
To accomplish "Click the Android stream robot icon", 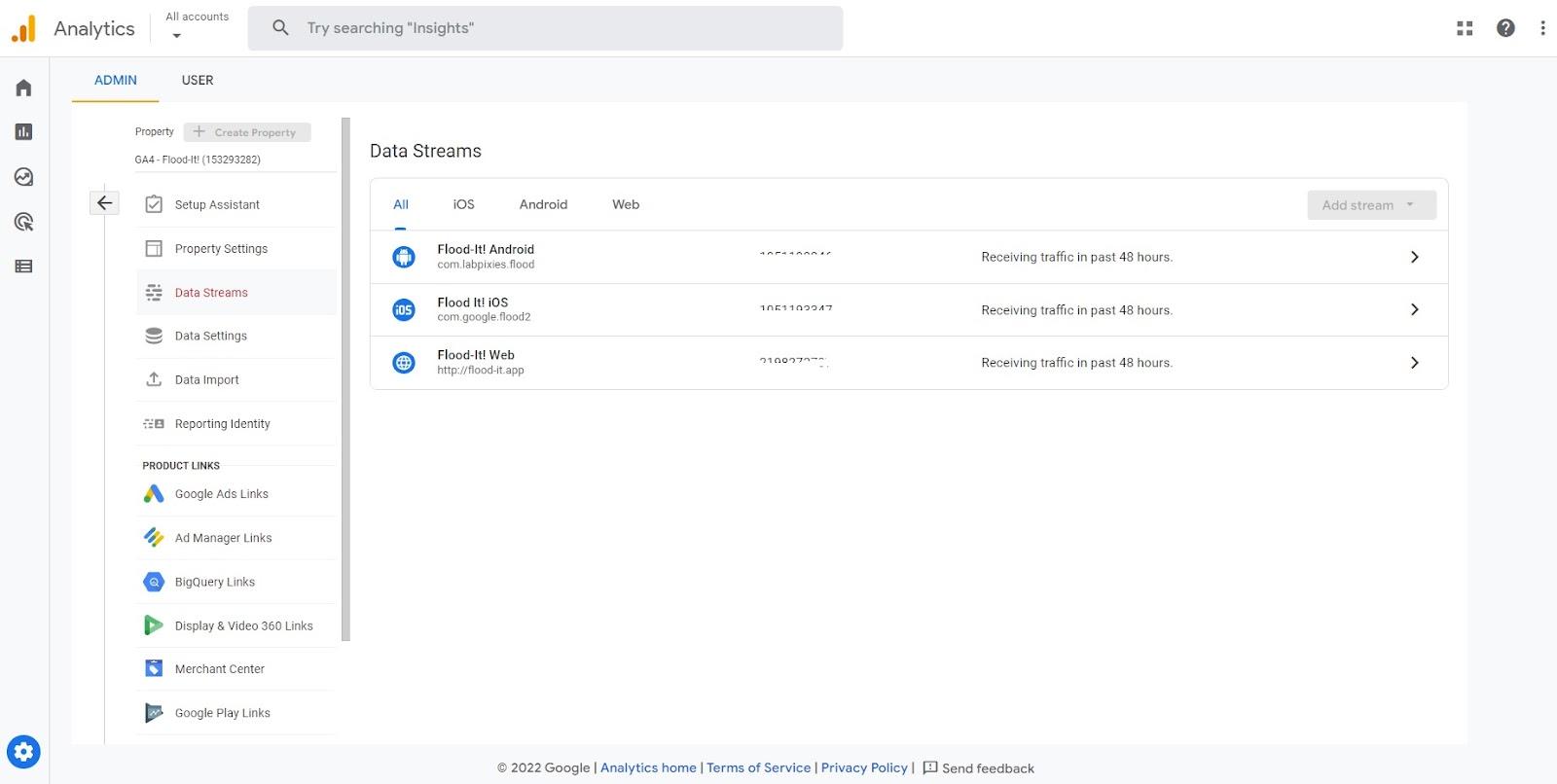I will pyautogui.click(x=403, y=257).
